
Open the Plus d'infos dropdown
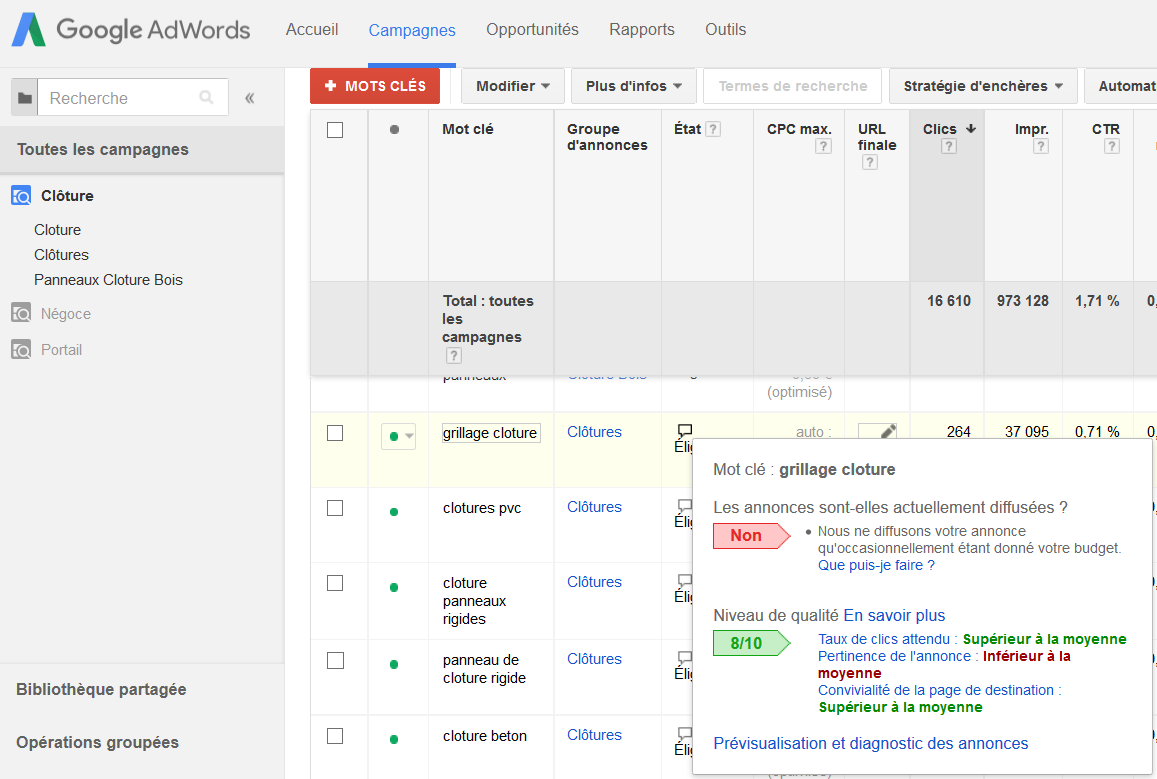(x=633, y=86)
